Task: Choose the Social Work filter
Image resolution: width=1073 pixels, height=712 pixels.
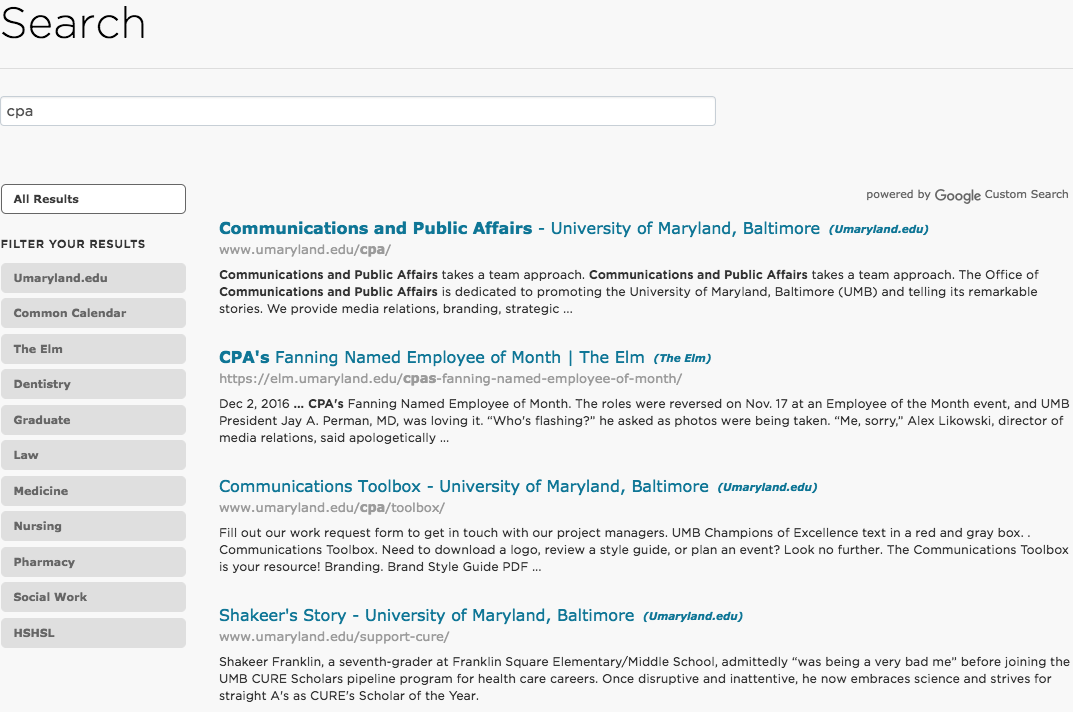Action: tap(93, 597)
